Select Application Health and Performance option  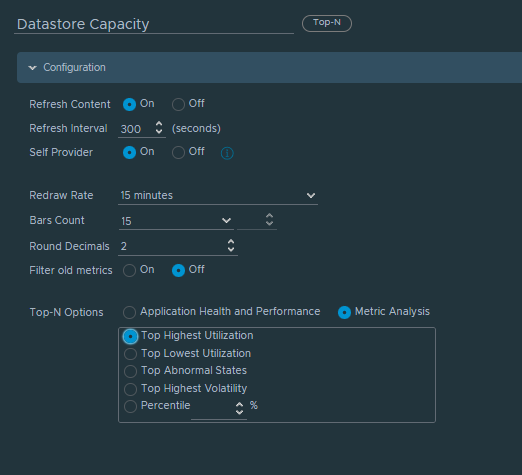pyautogui.click(x=129, y=312)
